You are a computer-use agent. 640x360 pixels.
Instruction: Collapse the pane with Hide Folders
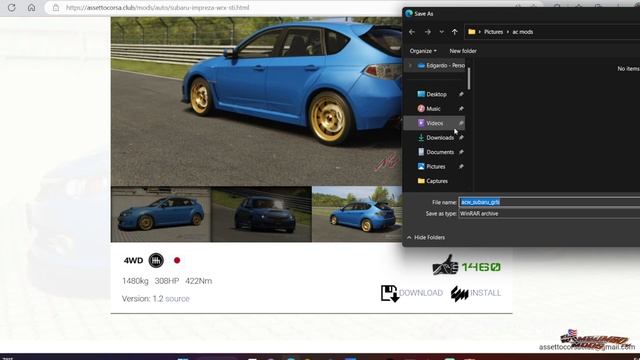point(426,237)
